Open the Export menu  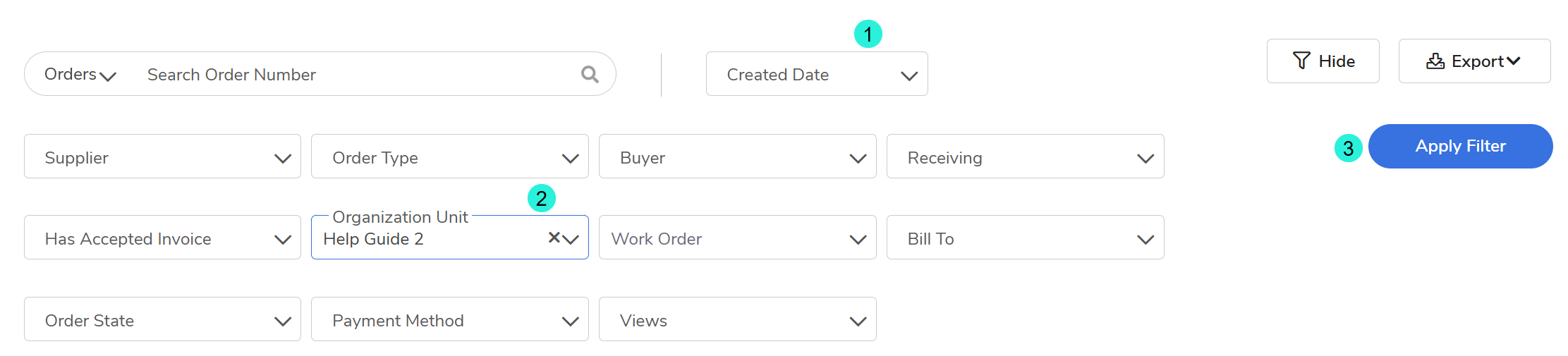click(x=1473, y=61)
